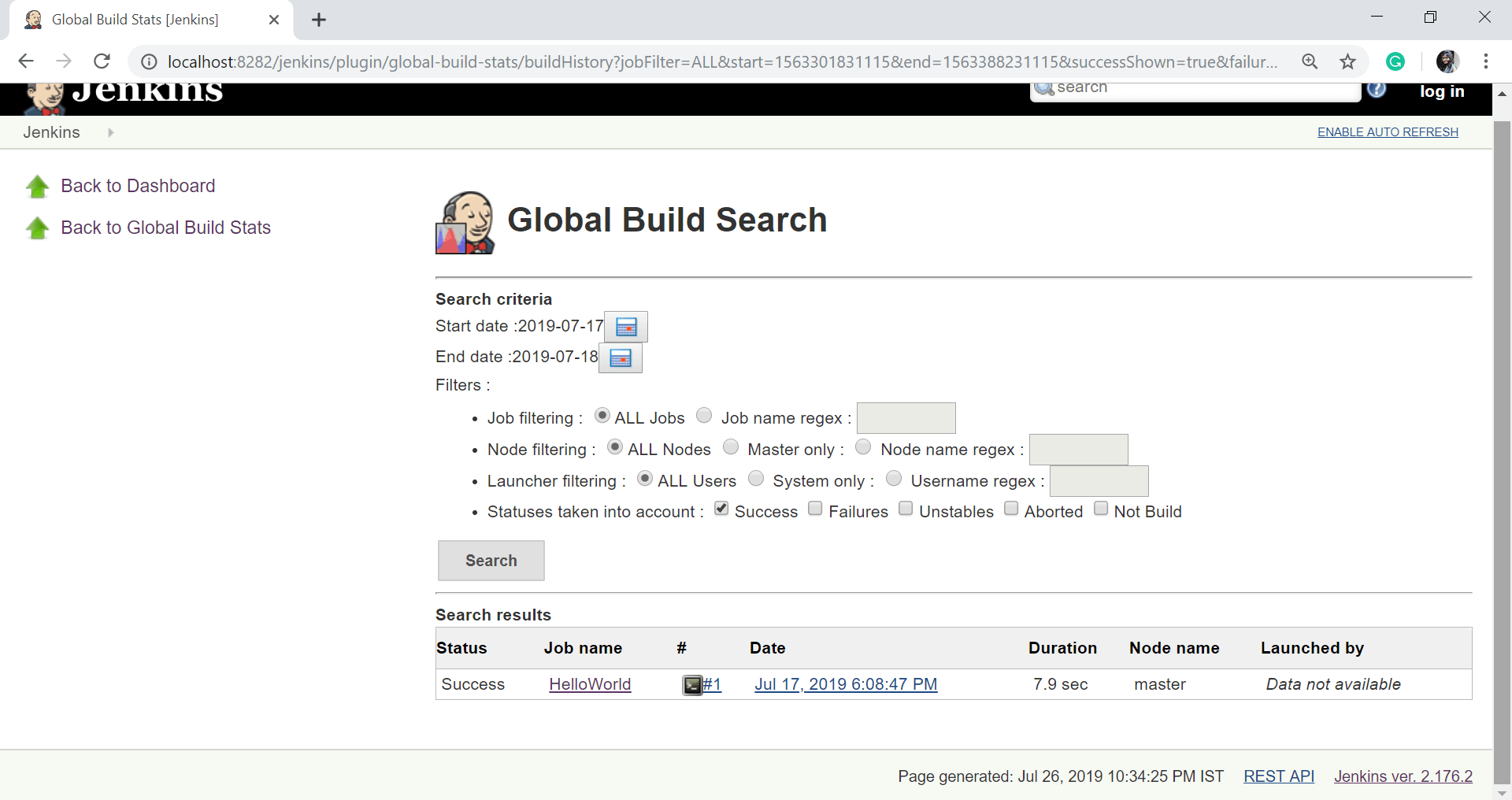Select the ALL Nodes radio button

pos(615,447)
